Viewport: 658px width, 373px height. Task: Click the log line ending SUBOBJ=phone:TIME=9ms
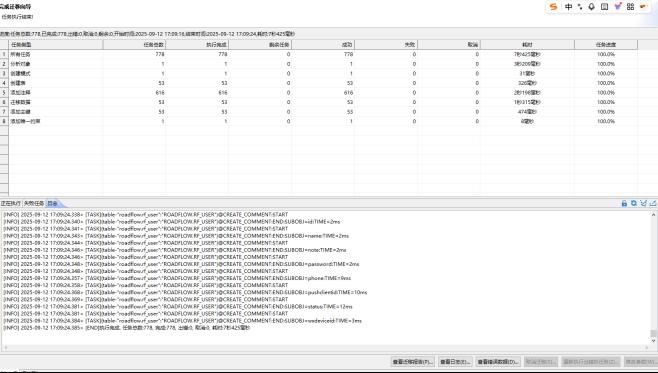[178, 278]
